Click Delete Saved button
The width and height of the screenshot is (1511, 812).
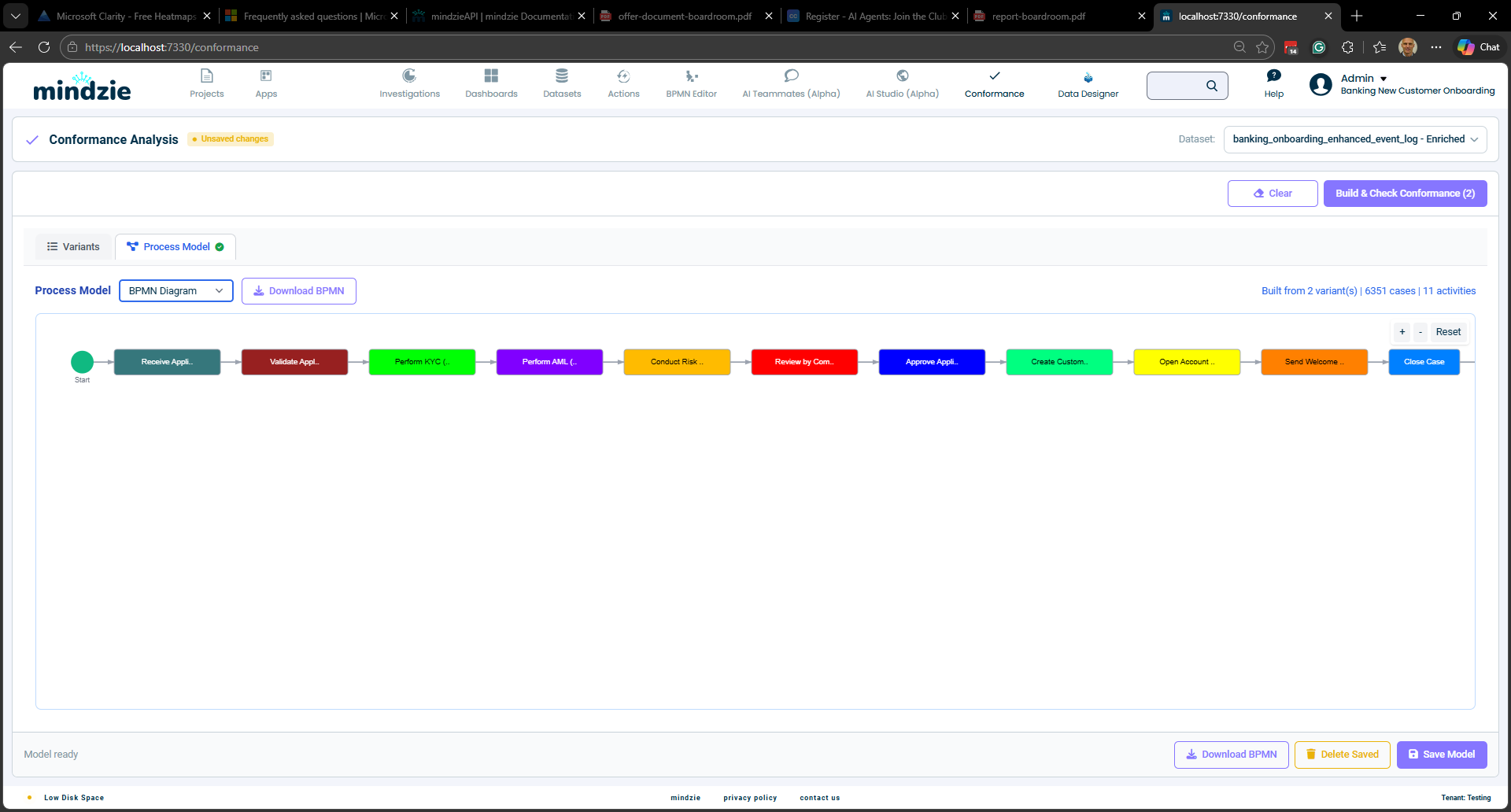[1343, 755]
